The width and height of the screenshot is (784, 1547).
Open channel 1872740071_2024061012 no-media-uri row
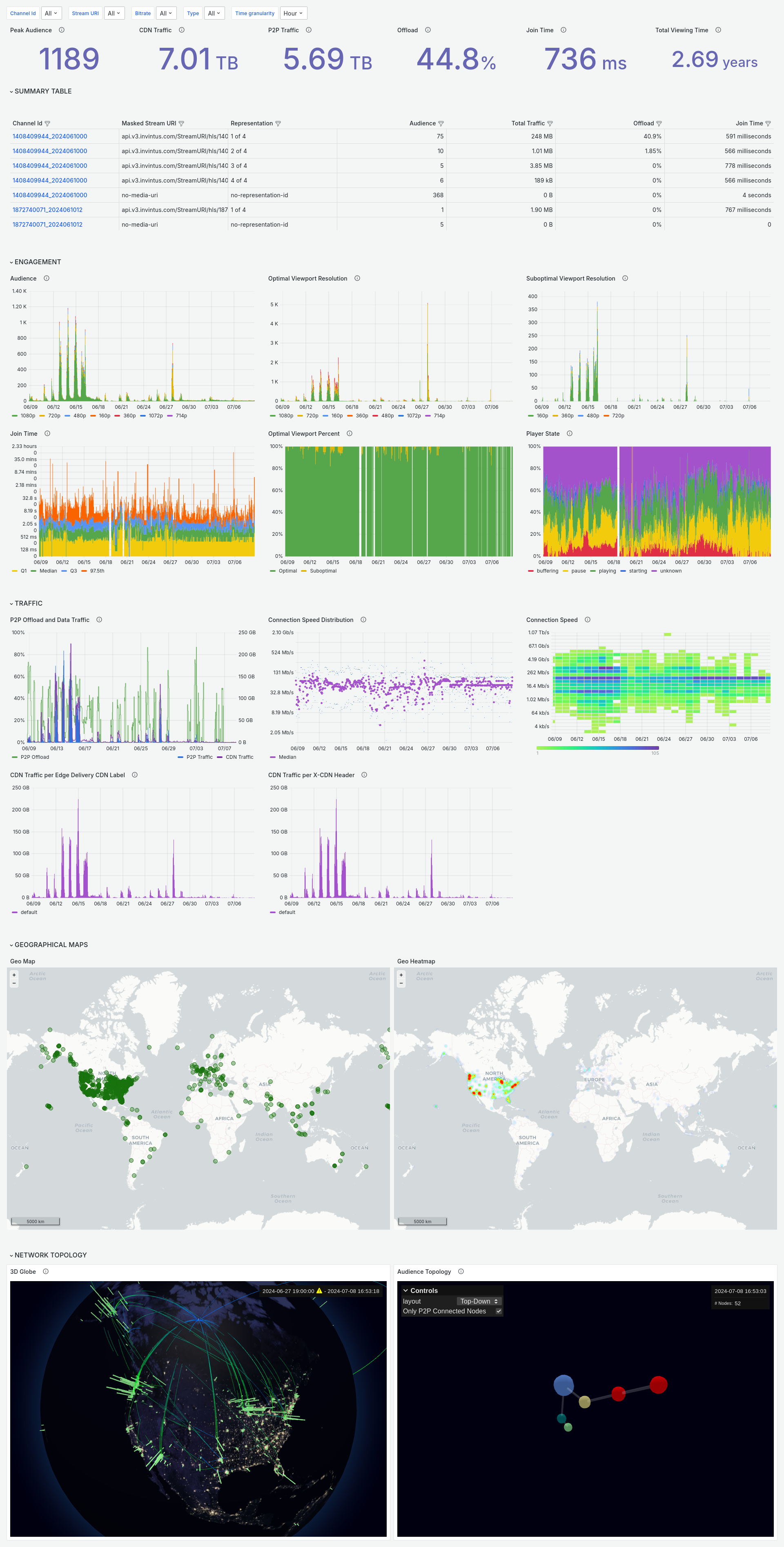pos(47,225)
